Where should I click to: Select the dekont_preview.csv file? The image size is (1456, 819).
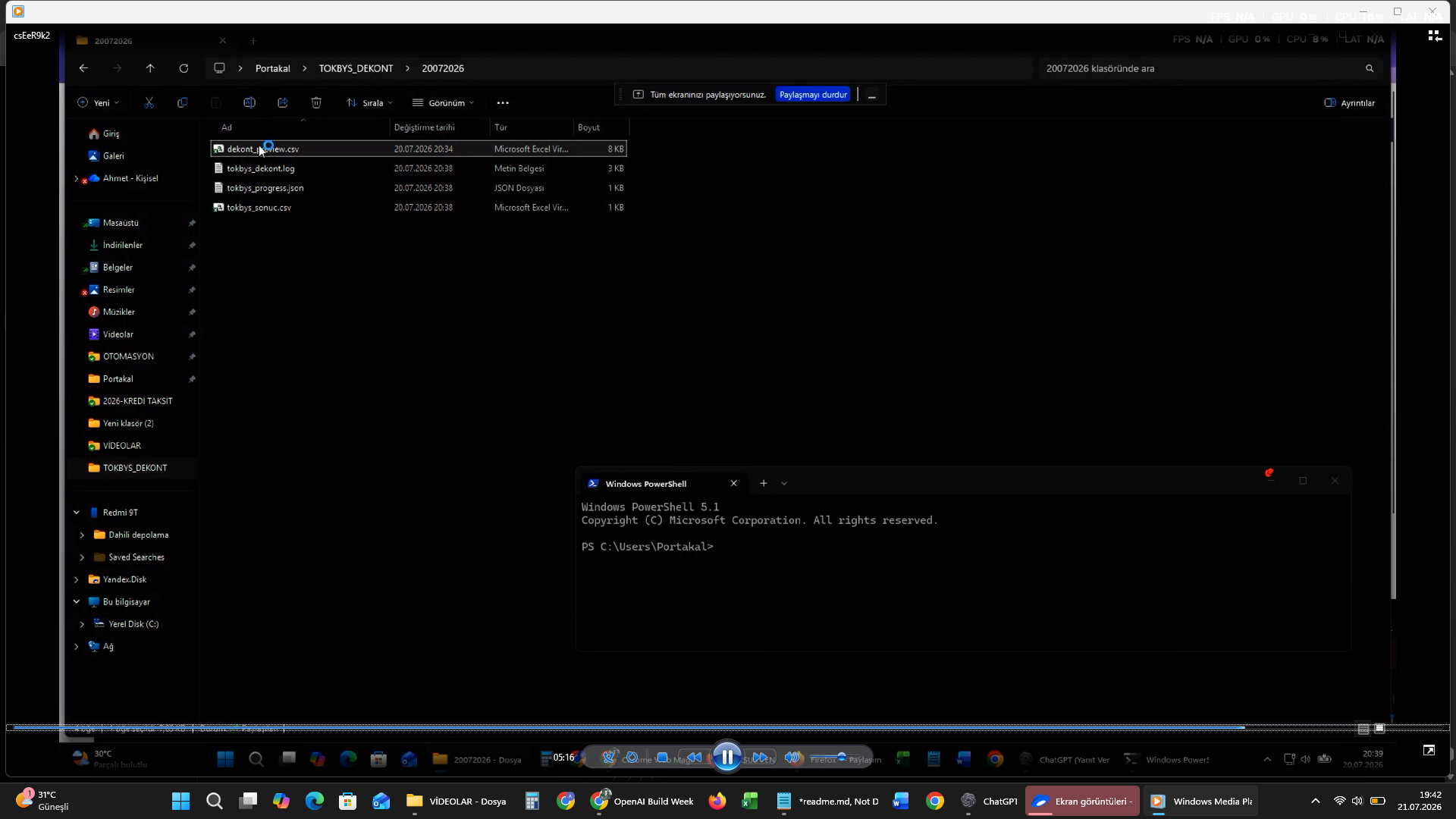419,149
